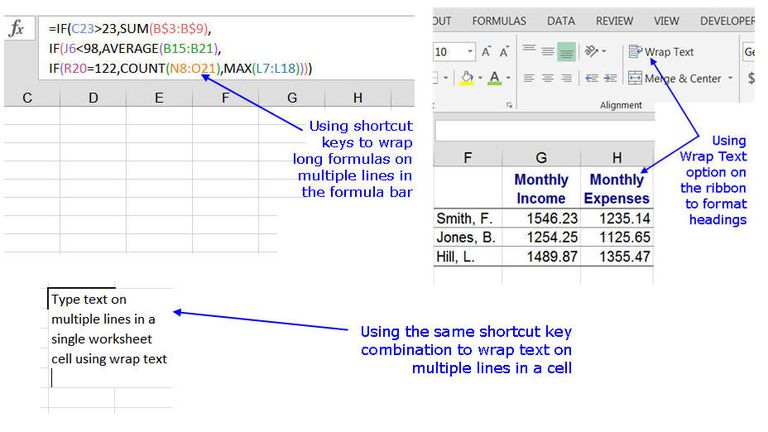Increase the font size with larger A
The image size is (768, 432).
coord(486,51)
